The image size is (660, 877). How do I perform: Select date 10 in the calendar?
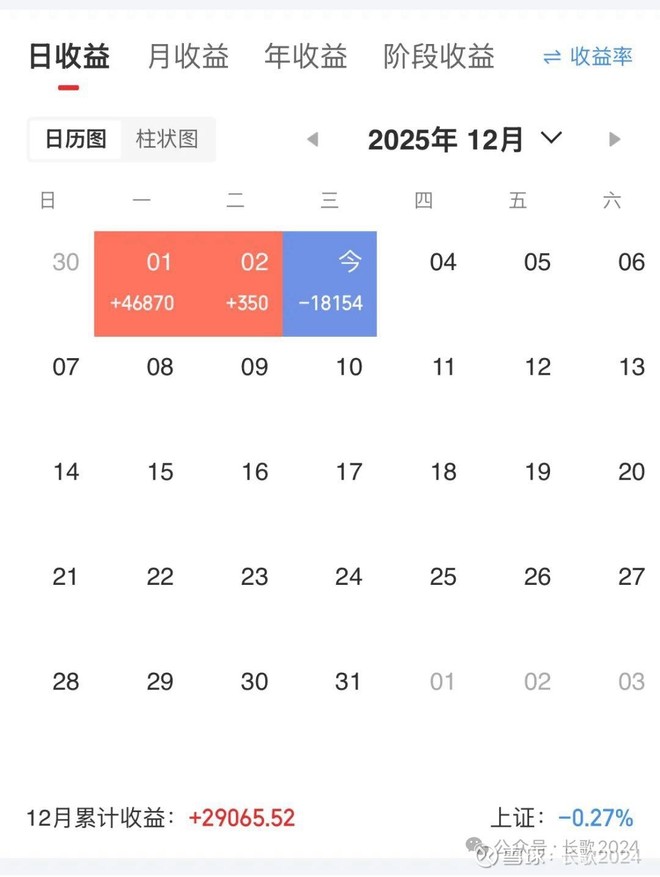349,367
